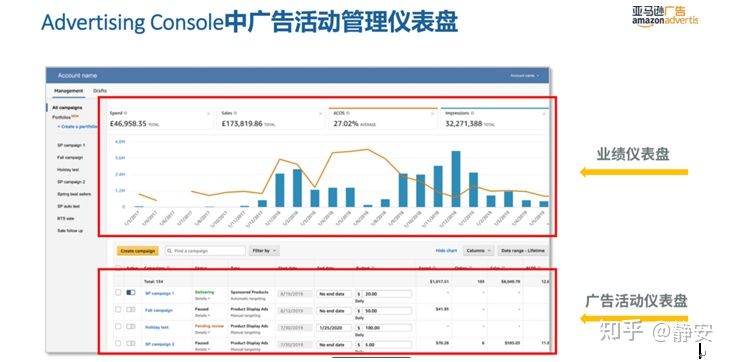Close the Impressions metric card
The height and width of the screenshot is (362, 732).
[544, 114]
